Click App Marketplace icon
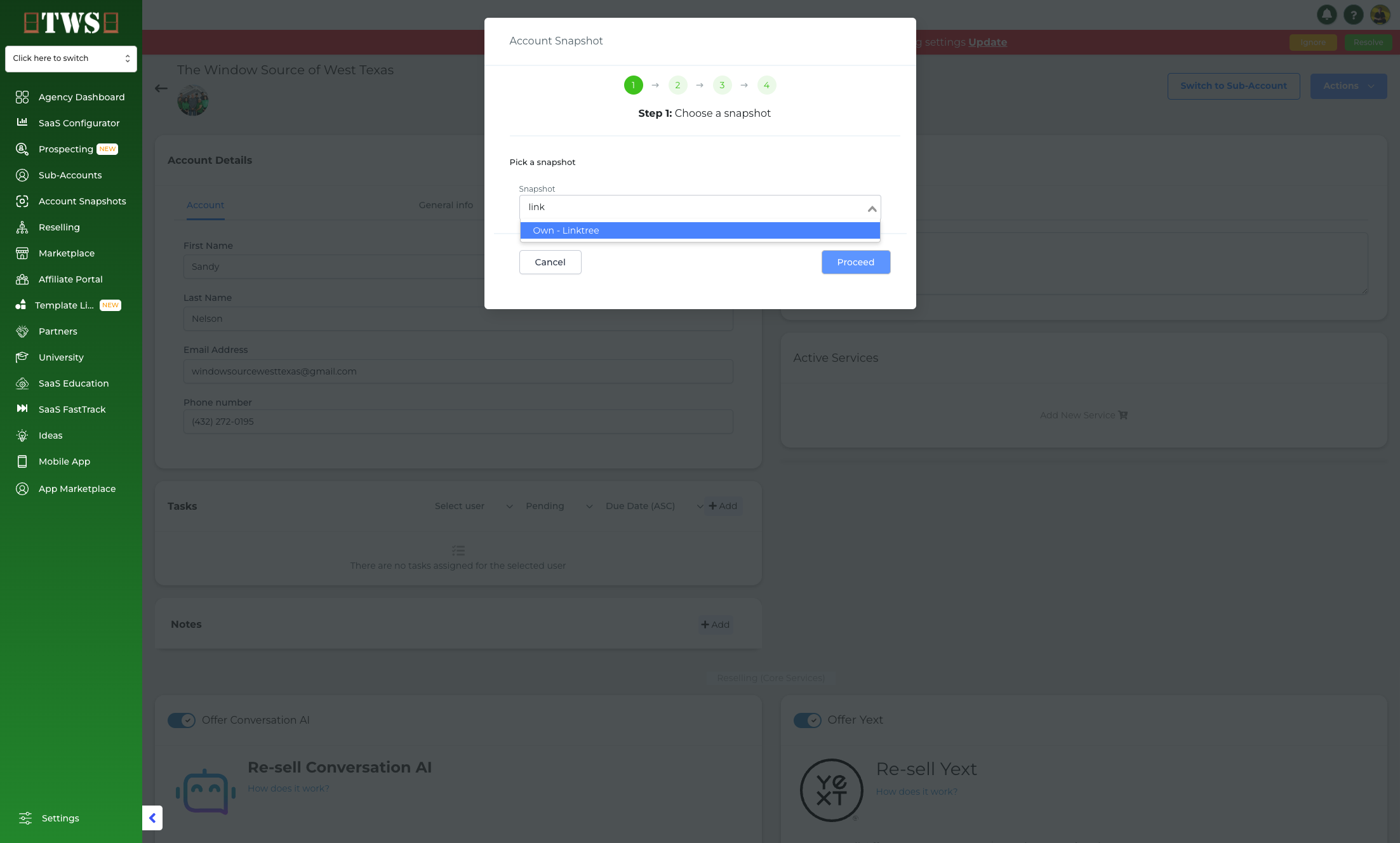This screenshot has height=843, width=1400. pyautogui.click(x=22, y=489)
